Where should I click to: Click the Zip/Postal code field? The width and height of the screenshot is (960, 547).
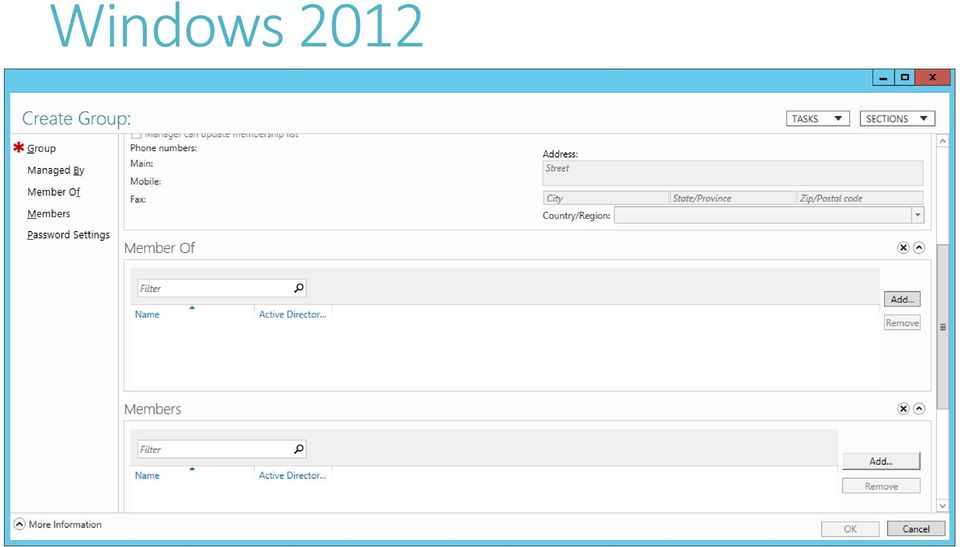(x=860, y=198)
